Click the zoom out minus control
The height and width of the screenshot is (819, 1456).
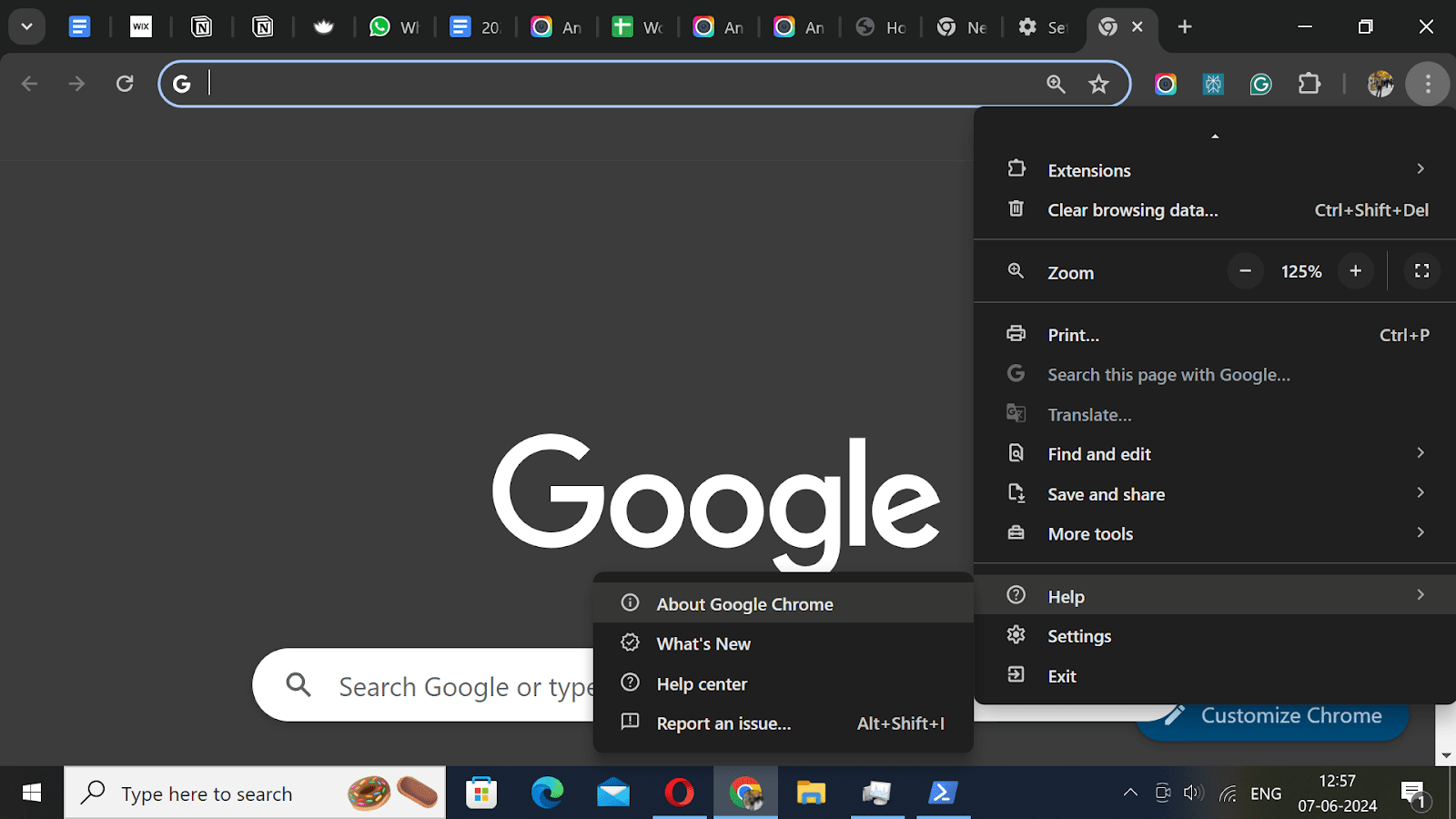click(1245, 270)
